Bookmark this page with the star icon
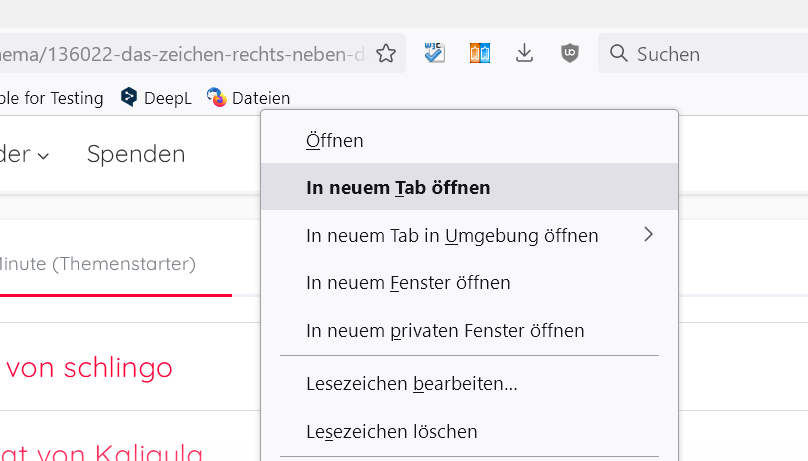Image resolution: width=808 pixels, height=461 pixels. [x=386, y=54]
